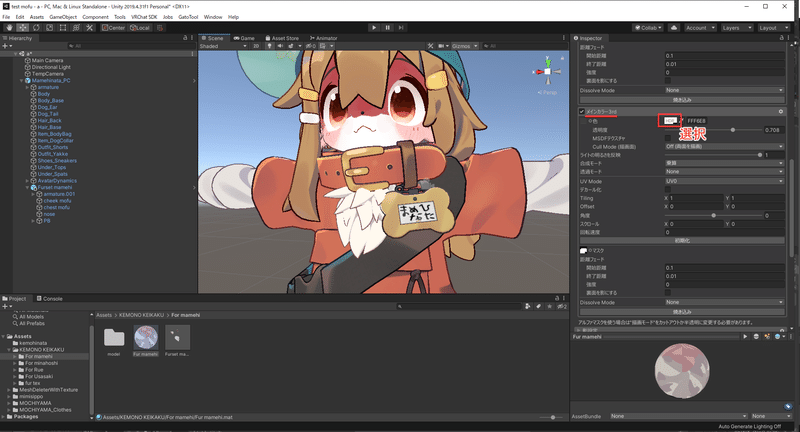Click the reset button below the rotation speed field
The width and height of the screenshot is (800, 432).
click(682, 240)
